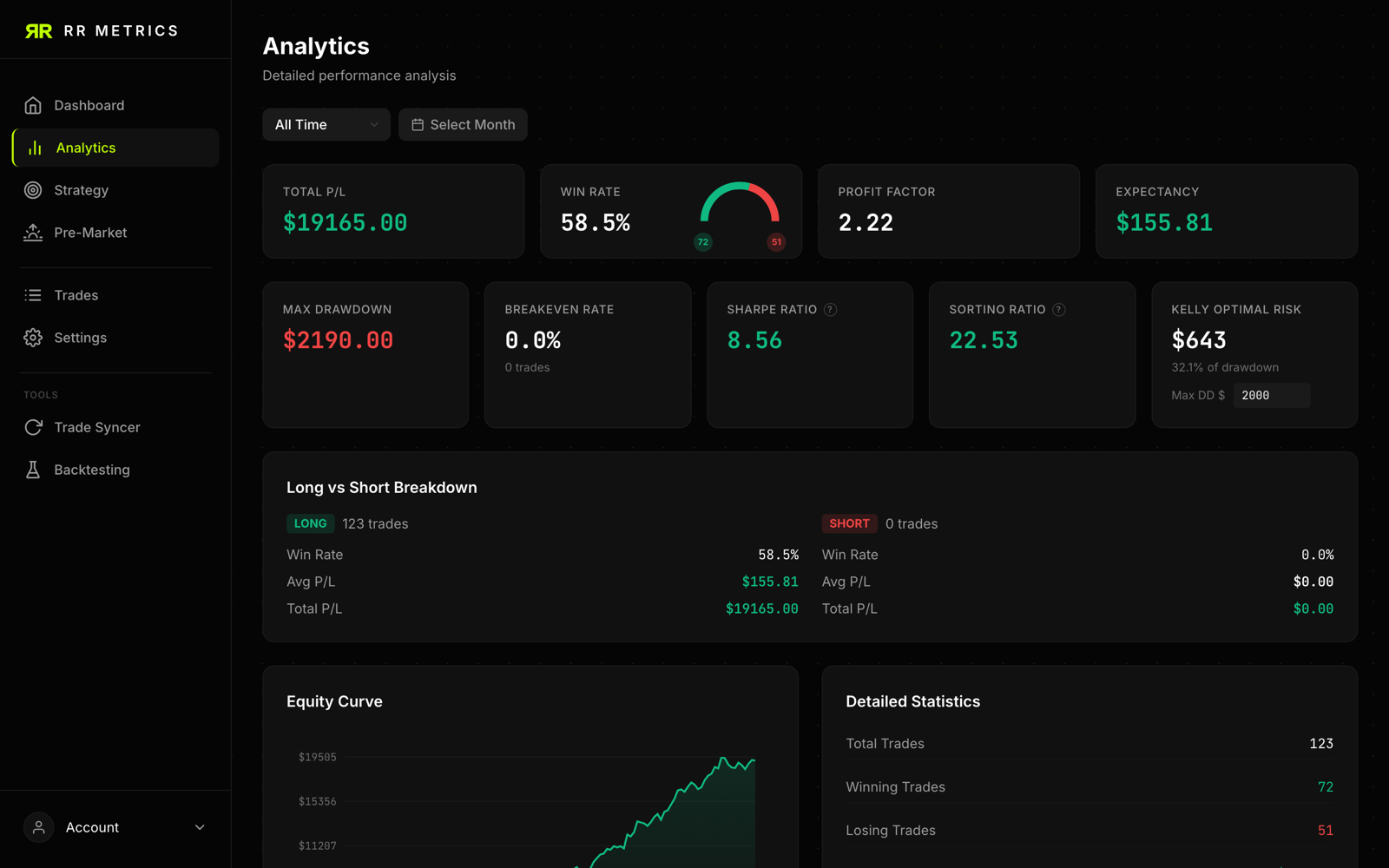Click the SHORT badge
The width and height of the screenshot is (1389, 868).
[849, 523]
